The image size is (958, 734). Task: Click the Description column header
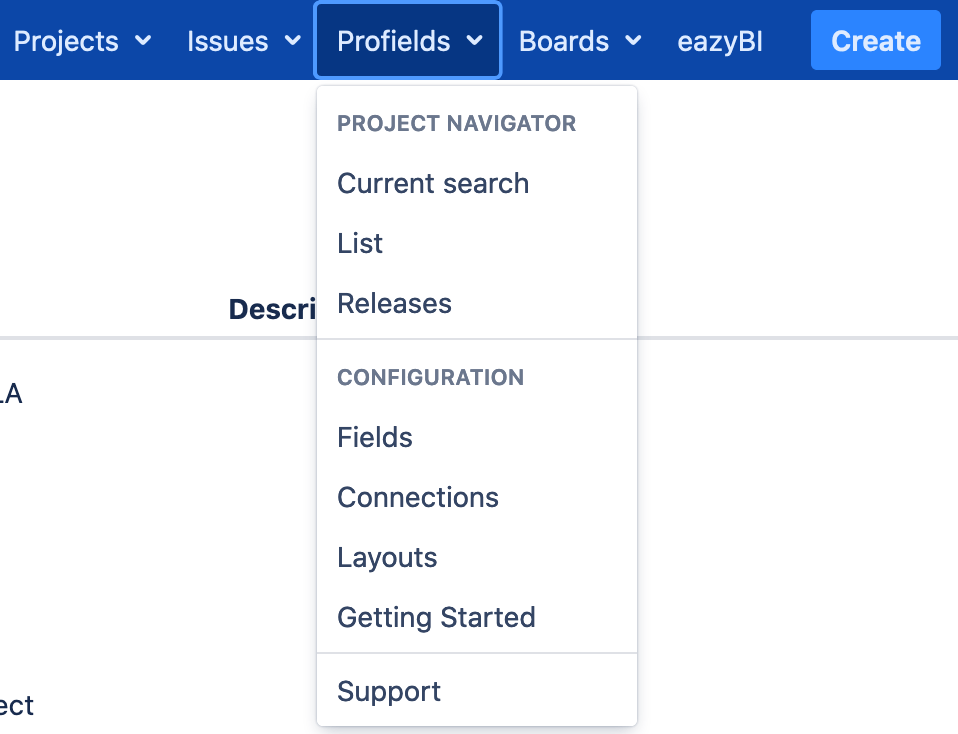point(272,309)
